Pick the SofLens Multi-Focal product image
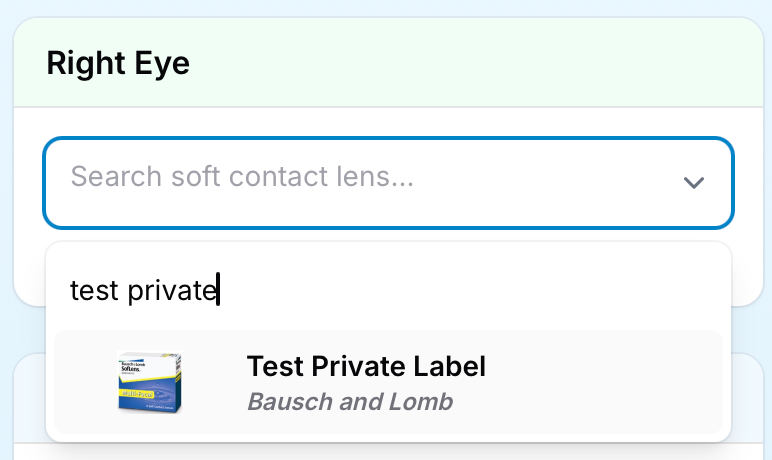The width and height of the screenshot is (772, 460). tap(150, 383)
